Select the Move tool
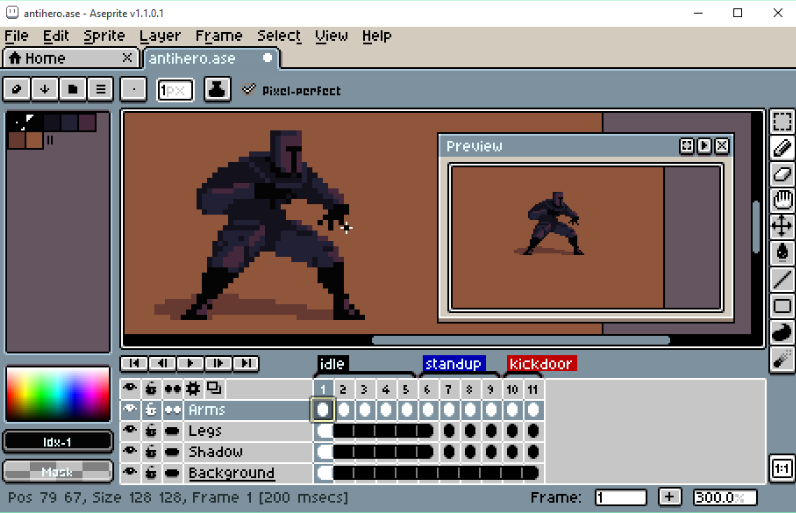This screenshot has height=513, width=796. point(782,226)
